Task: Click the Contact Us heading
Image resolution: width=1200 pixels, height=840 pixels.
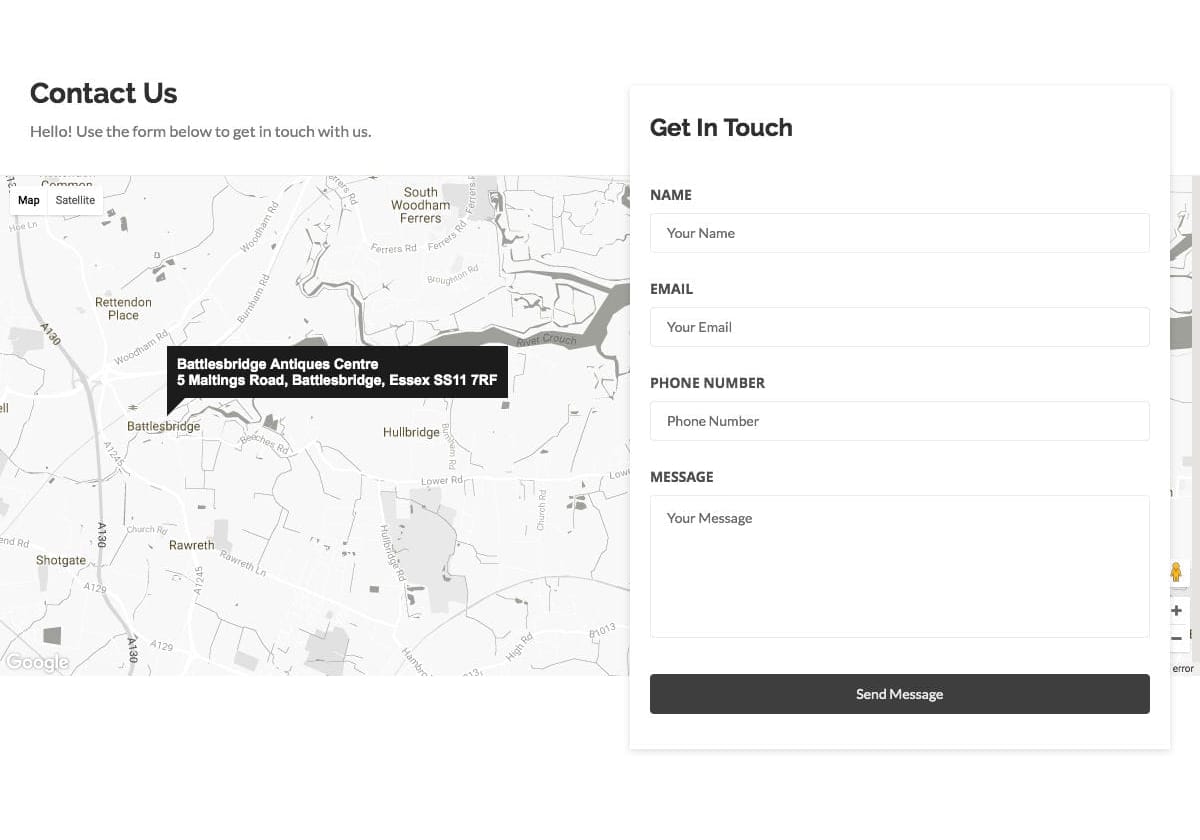Action: (104, 93)
